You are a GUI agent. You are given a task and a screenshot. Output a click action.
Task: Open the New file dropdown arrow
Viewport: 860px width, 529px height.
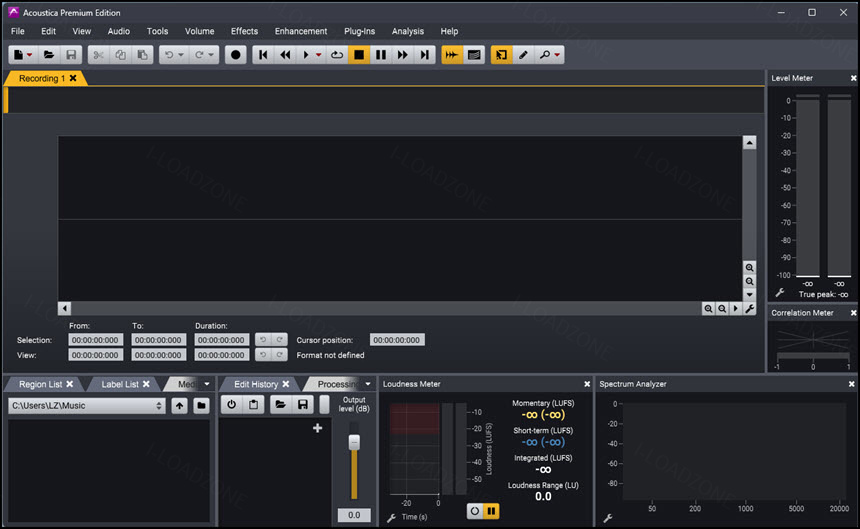click(x=30, y=55)
